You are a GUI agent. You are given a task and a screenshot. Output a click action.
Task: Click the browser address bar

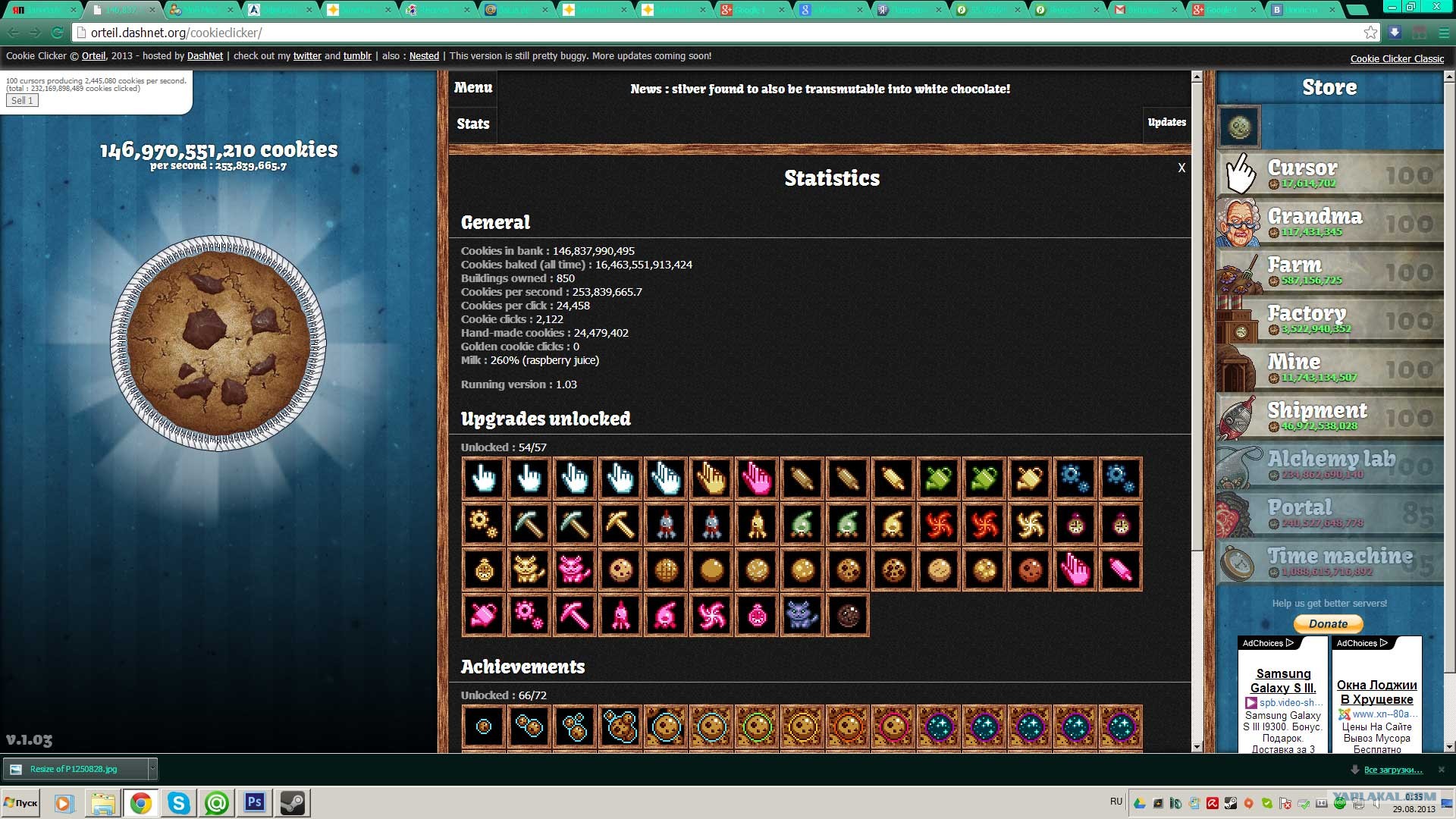pyautogui.click(x=724, y=33)
